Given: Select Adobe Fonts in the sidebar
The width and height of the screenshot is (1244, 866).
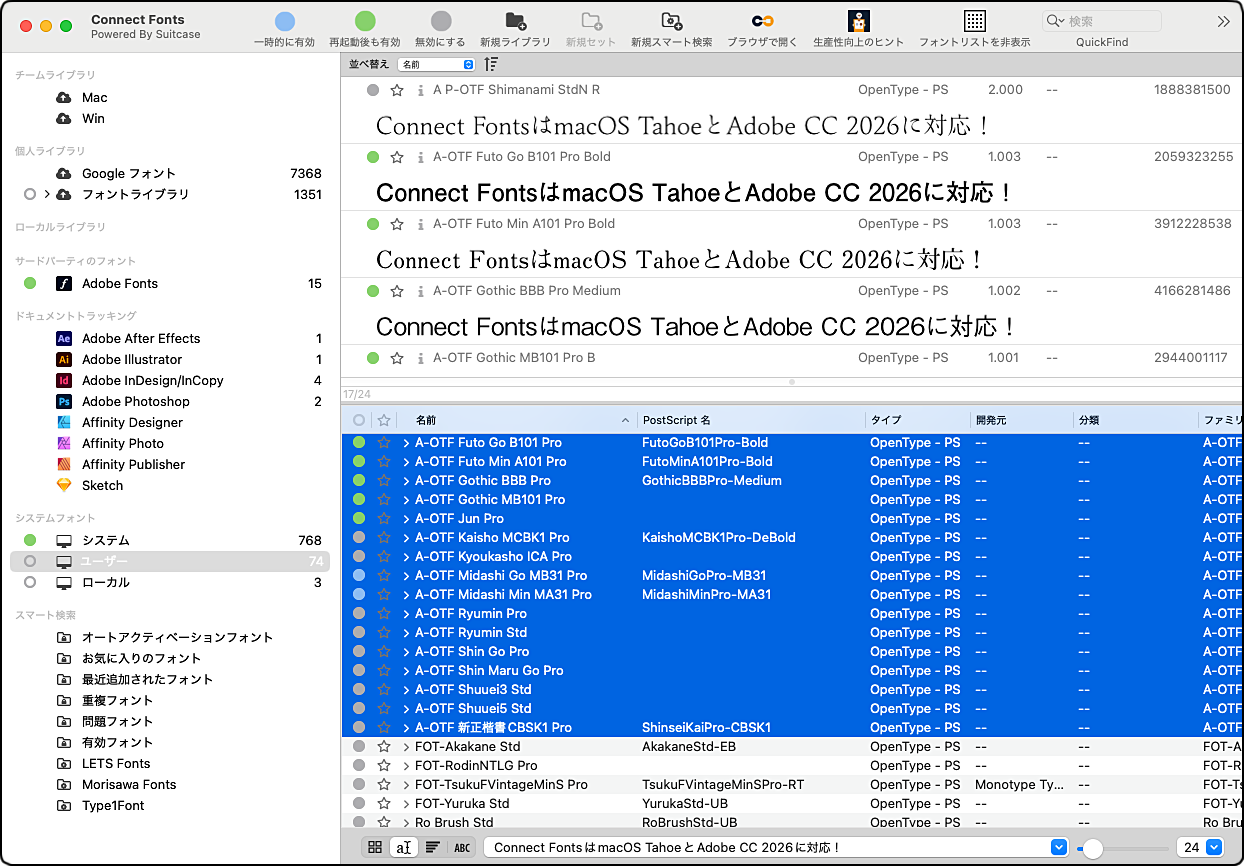Looking at the screenshot, I should pos(120,283).
